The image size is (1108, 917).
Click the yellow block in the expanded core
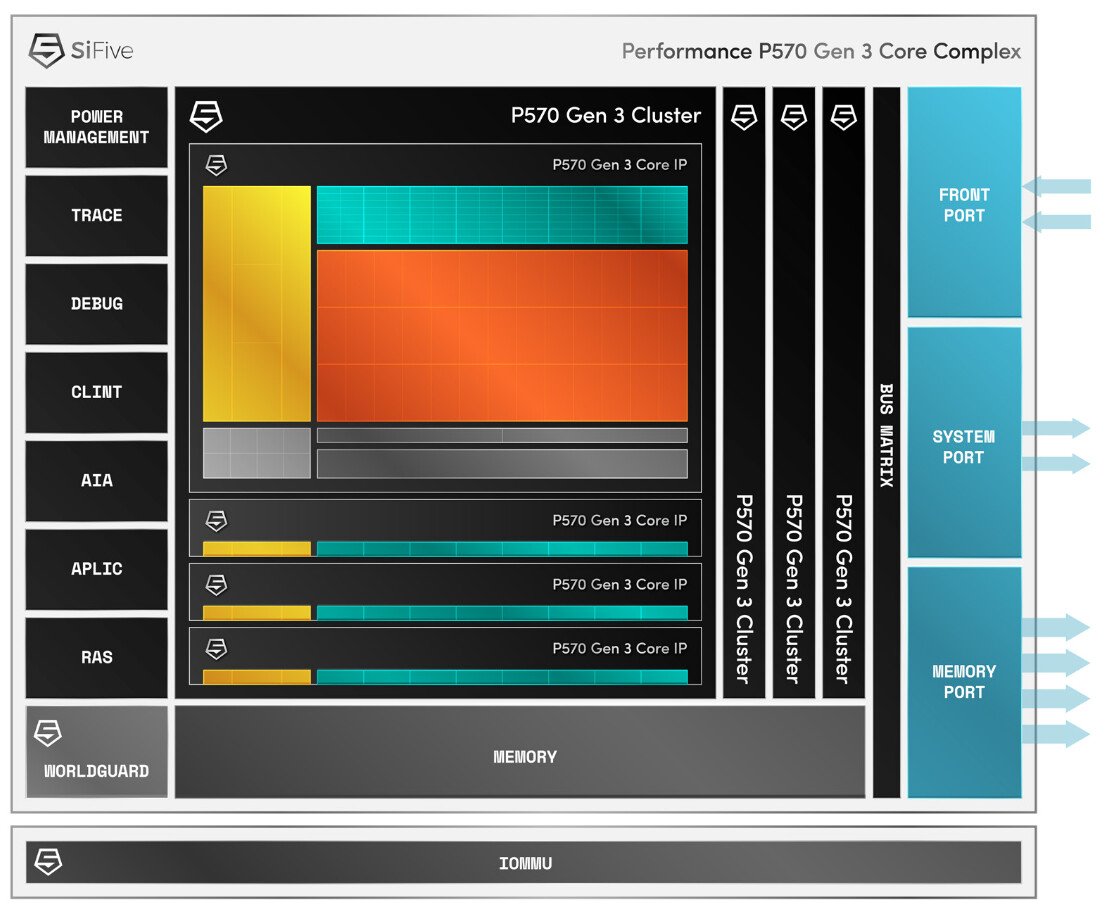pyautogui.click(x=257, y=304)
